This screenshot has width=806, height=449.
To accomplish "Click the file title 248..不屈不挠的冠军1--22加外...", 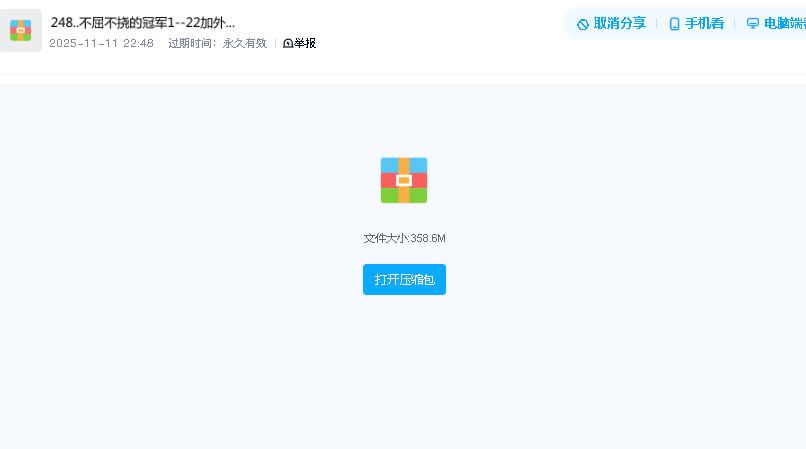I will pyautogui.click(x=143, y=23).
